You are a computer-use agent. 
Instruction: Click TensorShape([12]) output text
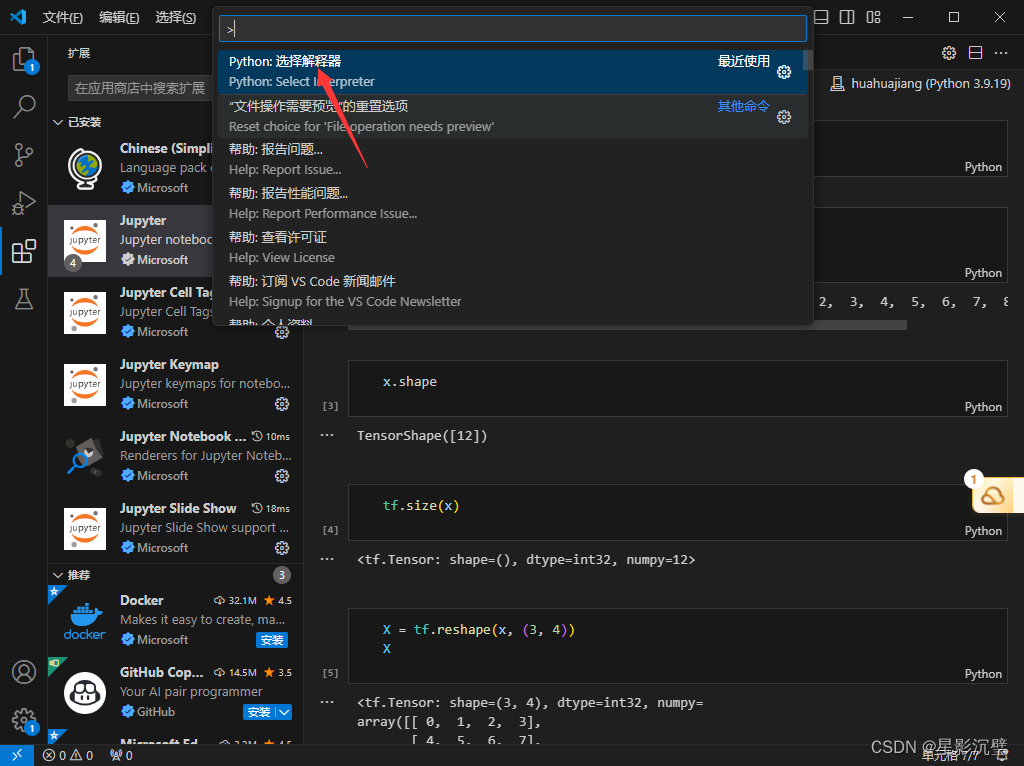coord(422,436)
